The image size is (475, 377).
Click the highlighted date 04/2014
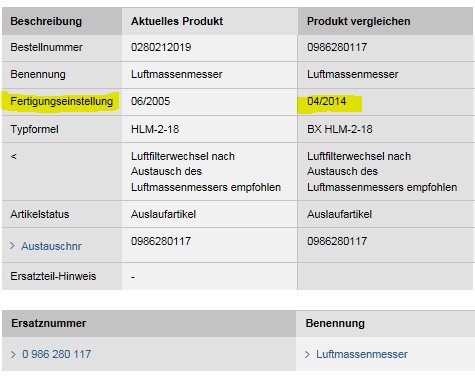tap(327, 101)
